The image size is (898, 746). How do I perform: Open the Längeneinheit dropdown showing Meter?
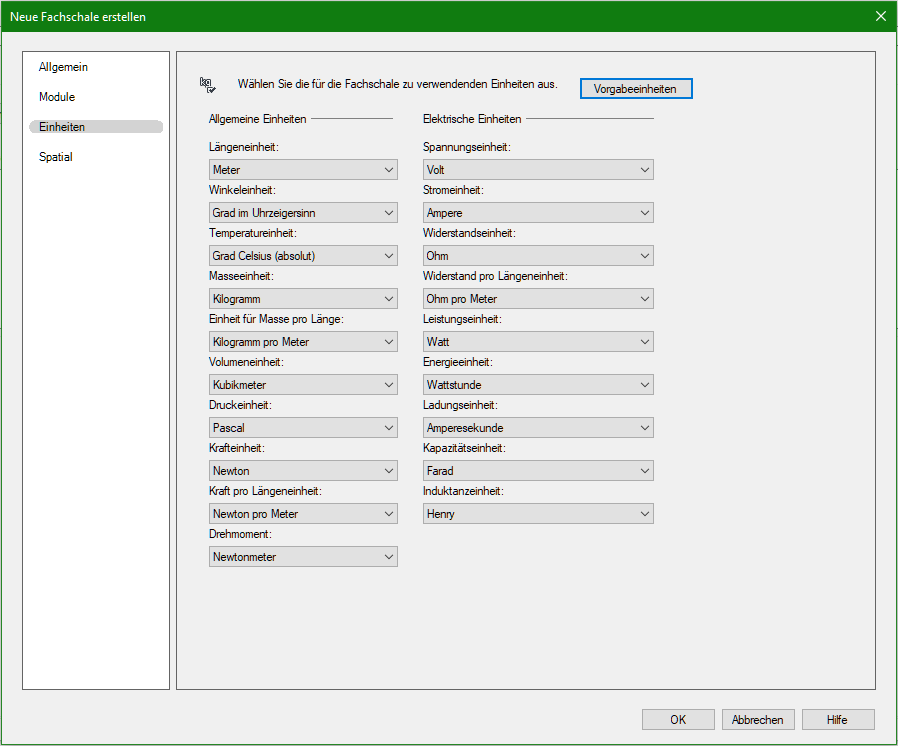pos(303,169)
